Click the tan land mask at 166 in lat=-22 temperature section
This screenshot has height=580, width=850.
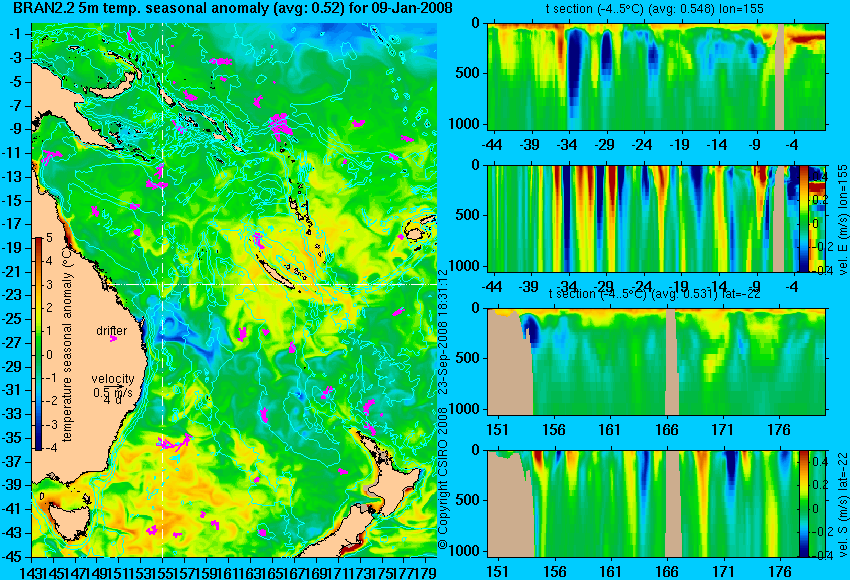pyautogui.click(x=672, y=362)
